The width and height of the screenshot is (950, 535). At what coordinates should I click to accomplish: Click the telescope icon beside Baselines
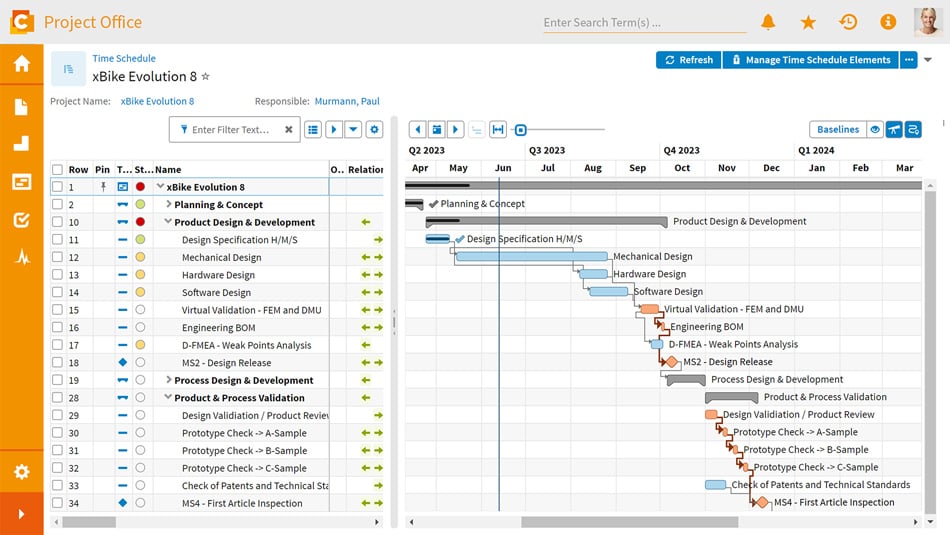(894, 130)
